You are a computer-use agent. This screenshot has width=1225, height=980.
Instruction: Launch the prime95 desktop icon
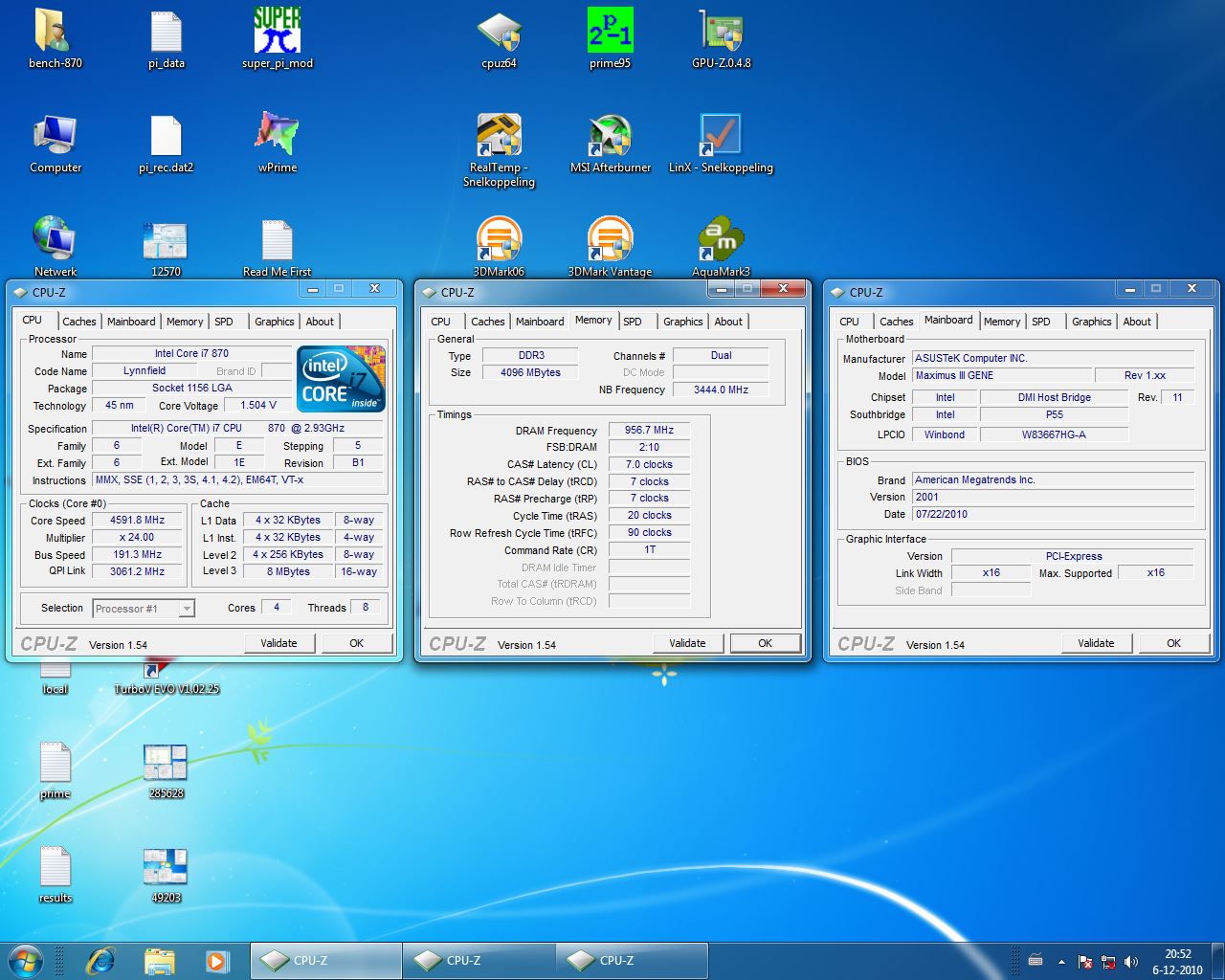point(610,33)
